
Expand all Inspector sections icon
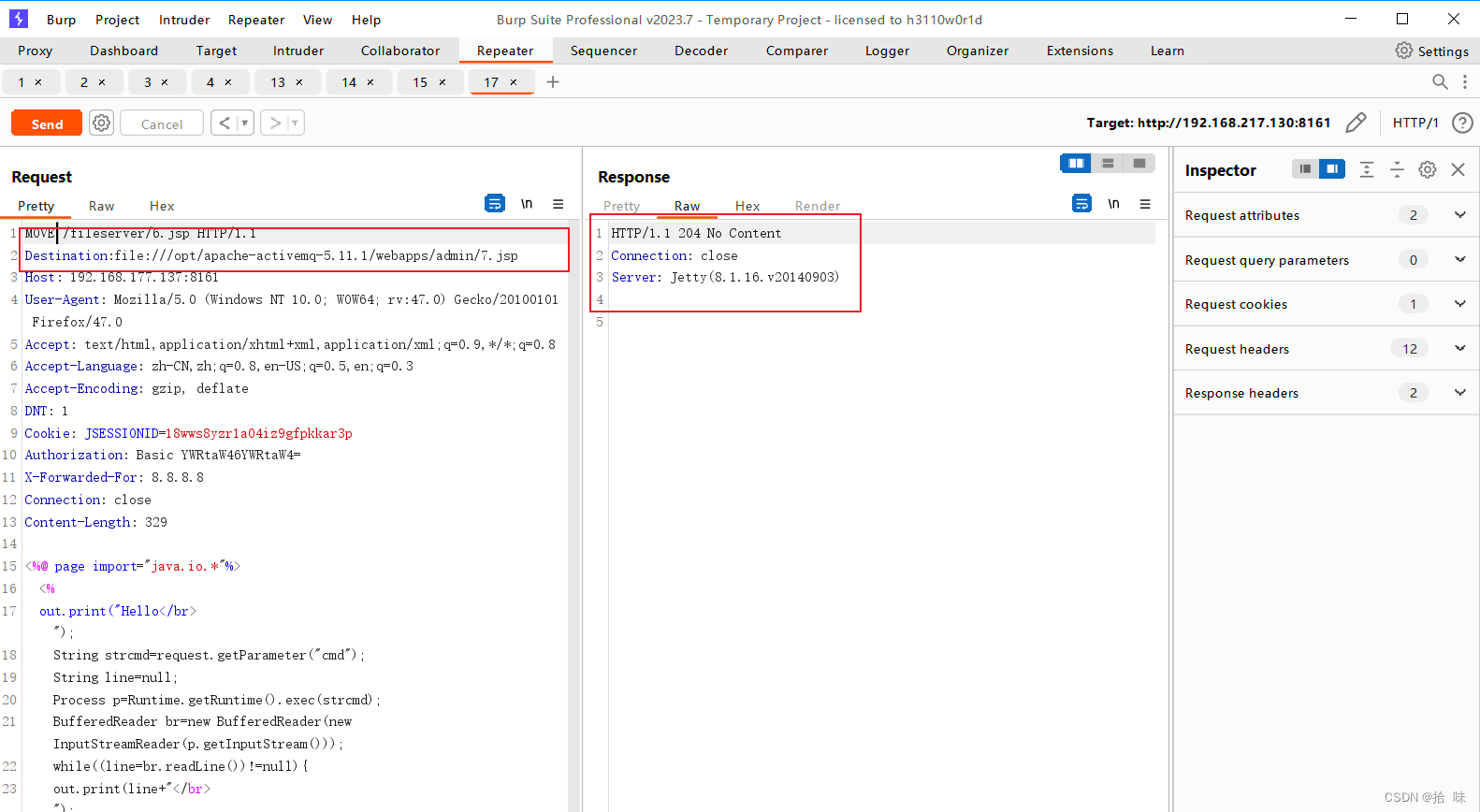pyautogui.click(x=1367, y=169)
